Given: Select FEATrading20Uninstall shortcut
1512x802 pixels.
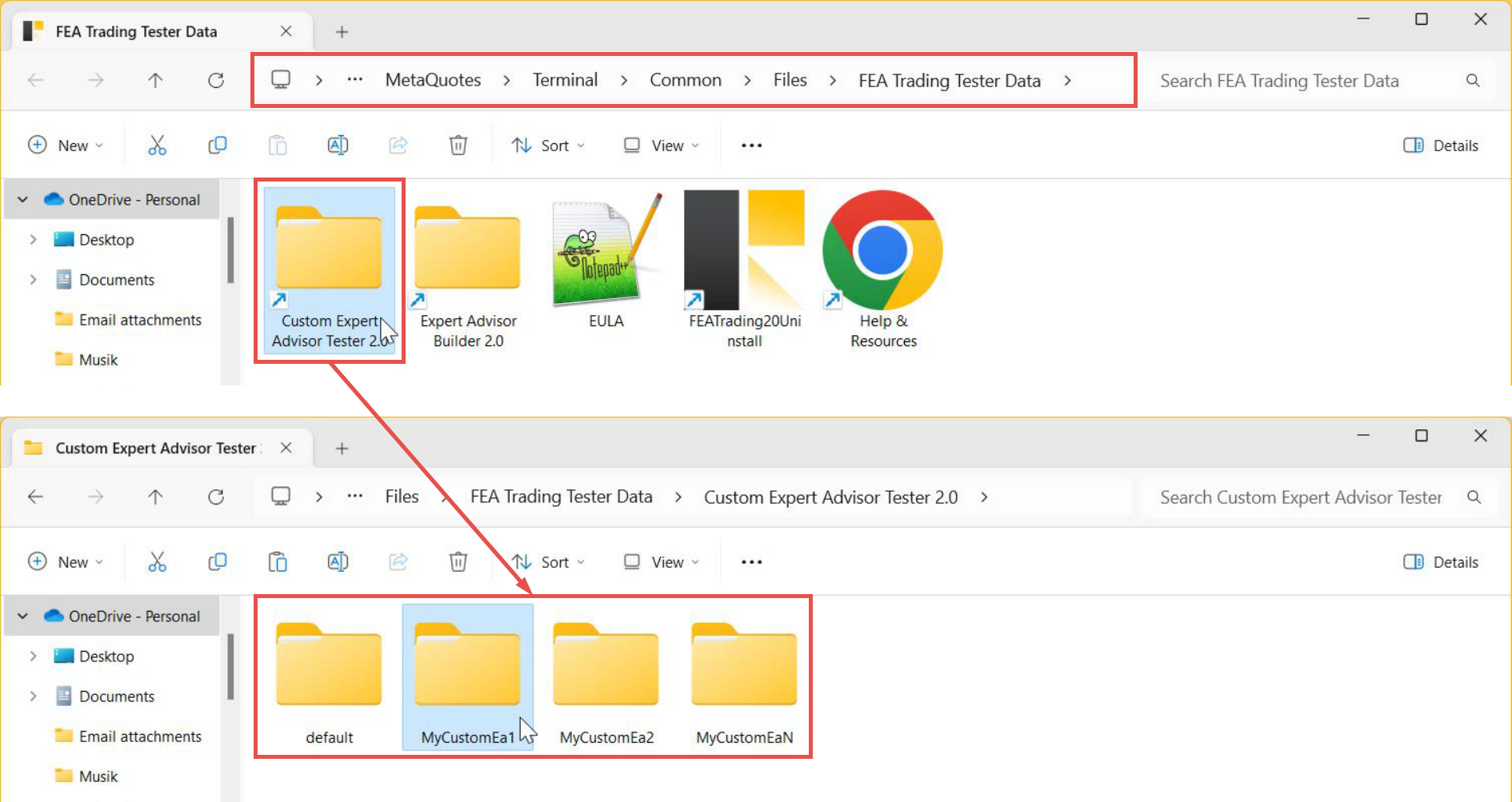Looking at the screenshot, I should 744,270.
